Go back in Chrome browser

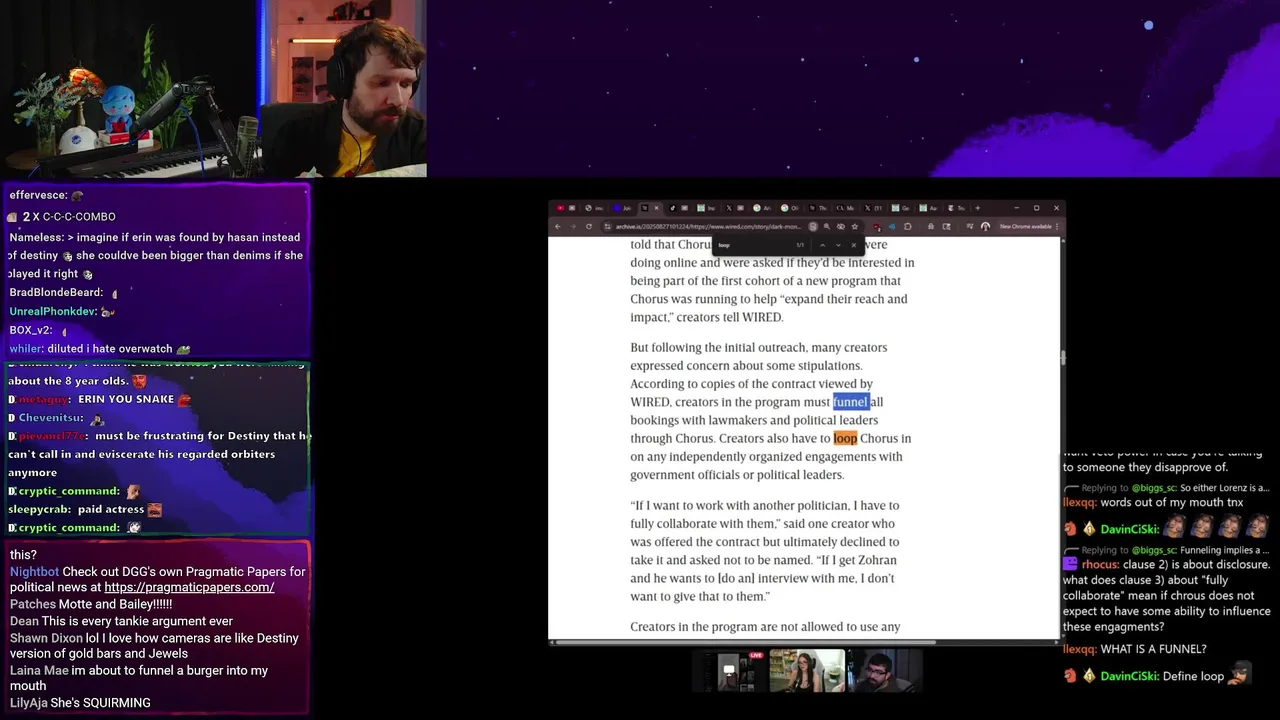558,226
